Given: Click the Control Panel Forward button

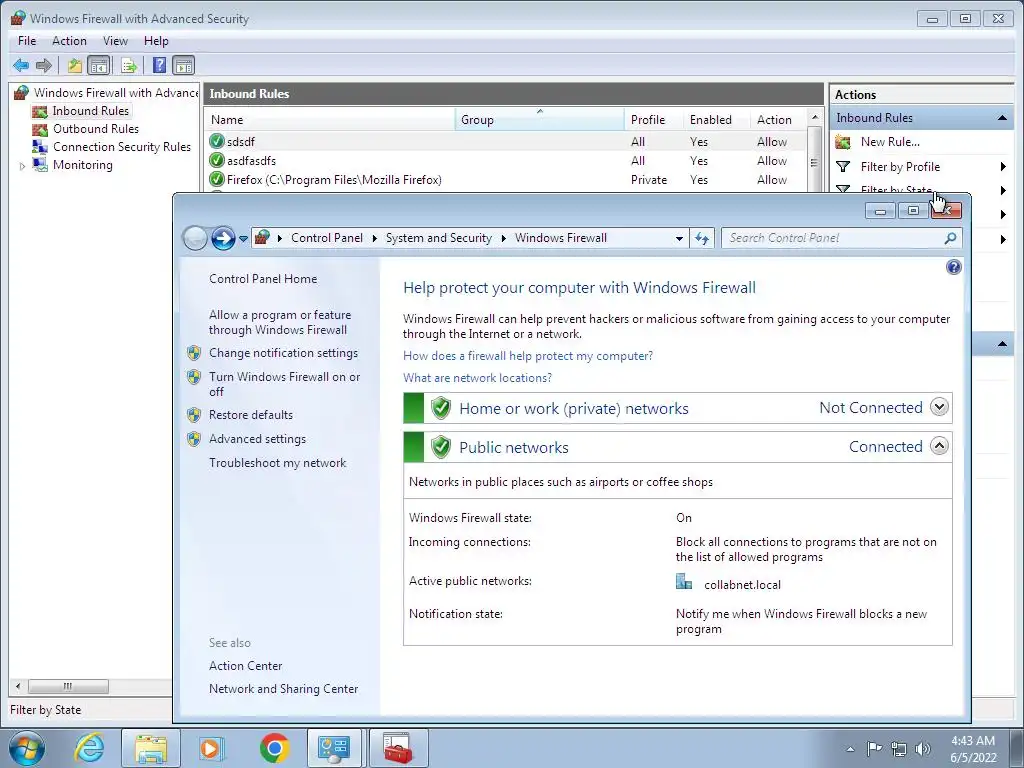Looking at the screenshot, I should (x=223, y=238).
